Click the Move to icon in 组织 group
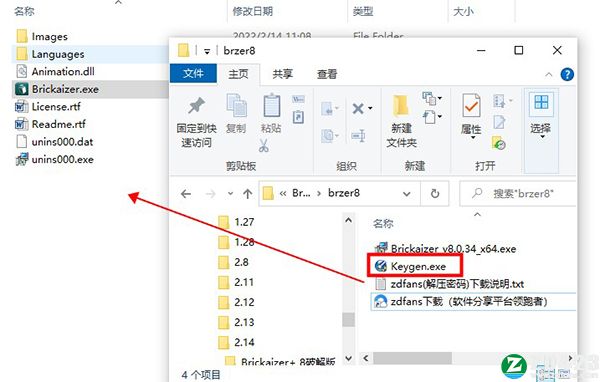Viewport: 600px width, 382px height. pos(328,109)
